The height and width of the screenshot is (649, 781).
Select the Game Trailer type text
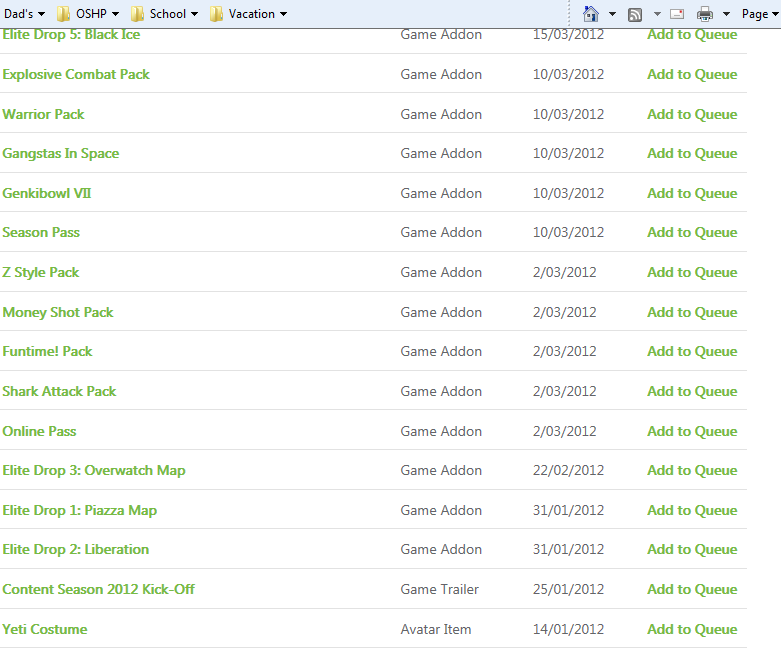pos(439,589)
